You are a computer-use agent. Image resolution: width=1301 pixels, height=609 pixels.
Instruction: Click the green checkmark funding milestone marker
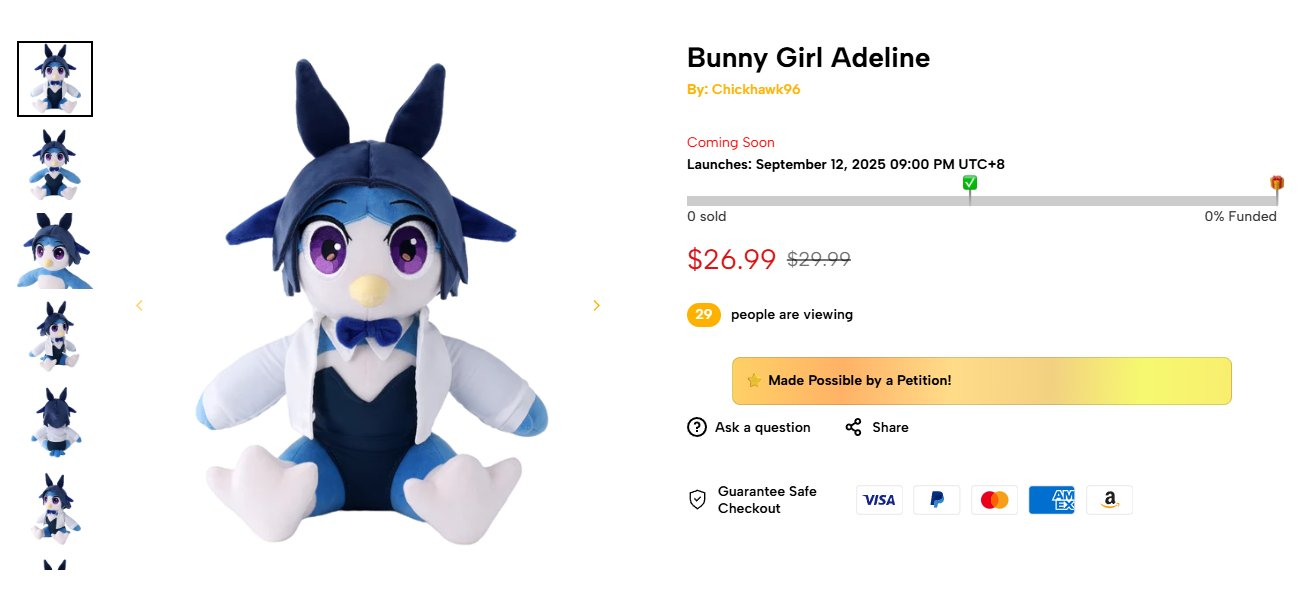(x=969, y=183)
